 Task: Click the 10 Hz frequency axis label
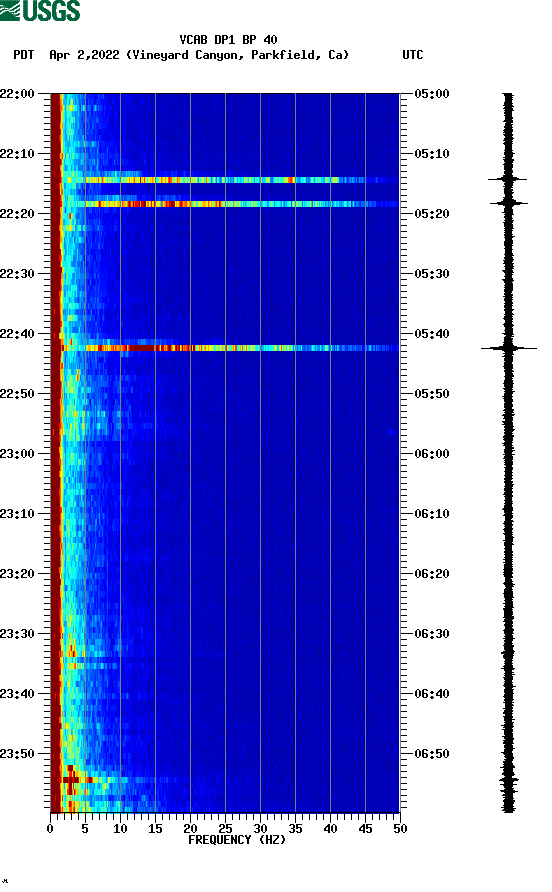tap(120, 829)
